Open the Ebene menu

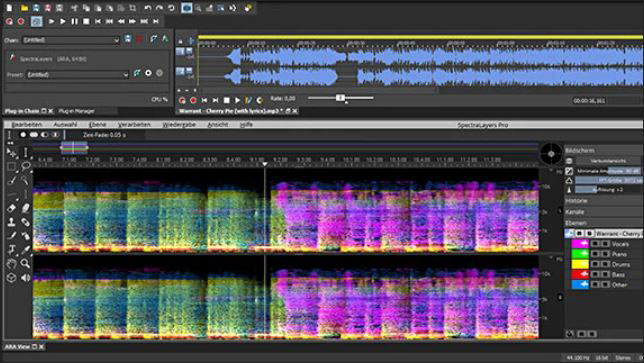(97, 124)
